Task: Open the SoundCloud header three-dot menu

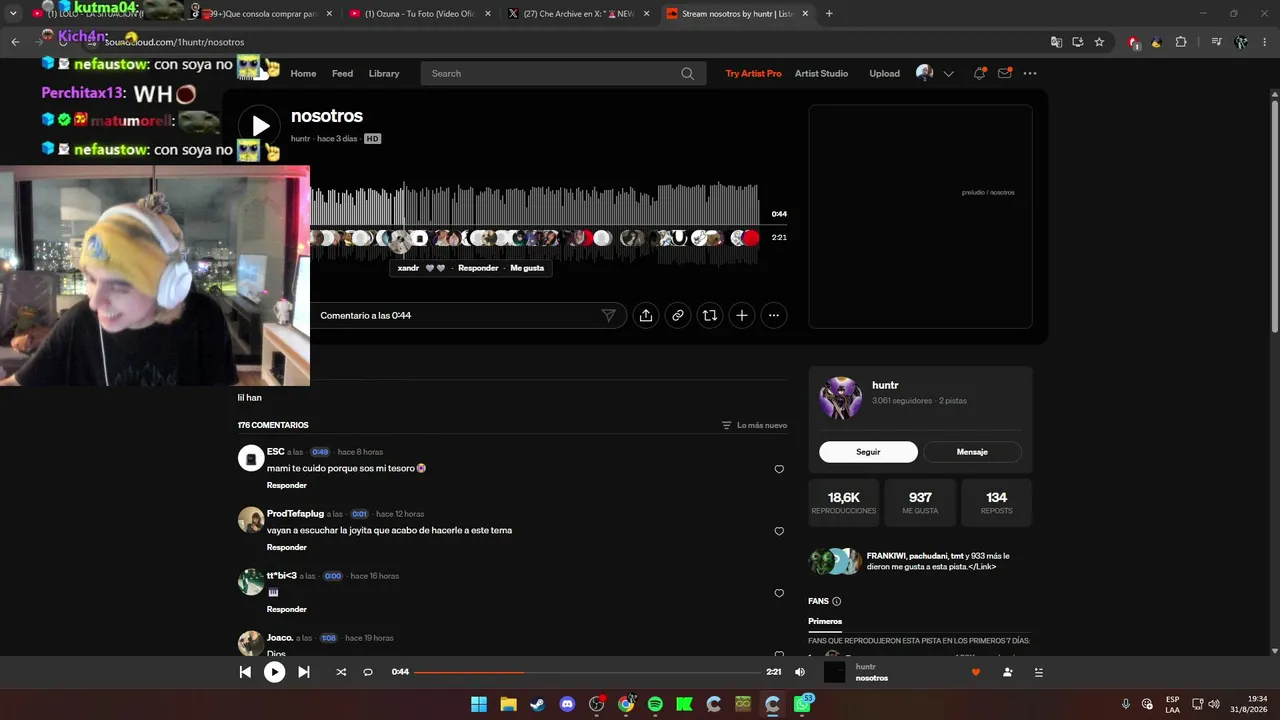Action: tap(1030, 73)
